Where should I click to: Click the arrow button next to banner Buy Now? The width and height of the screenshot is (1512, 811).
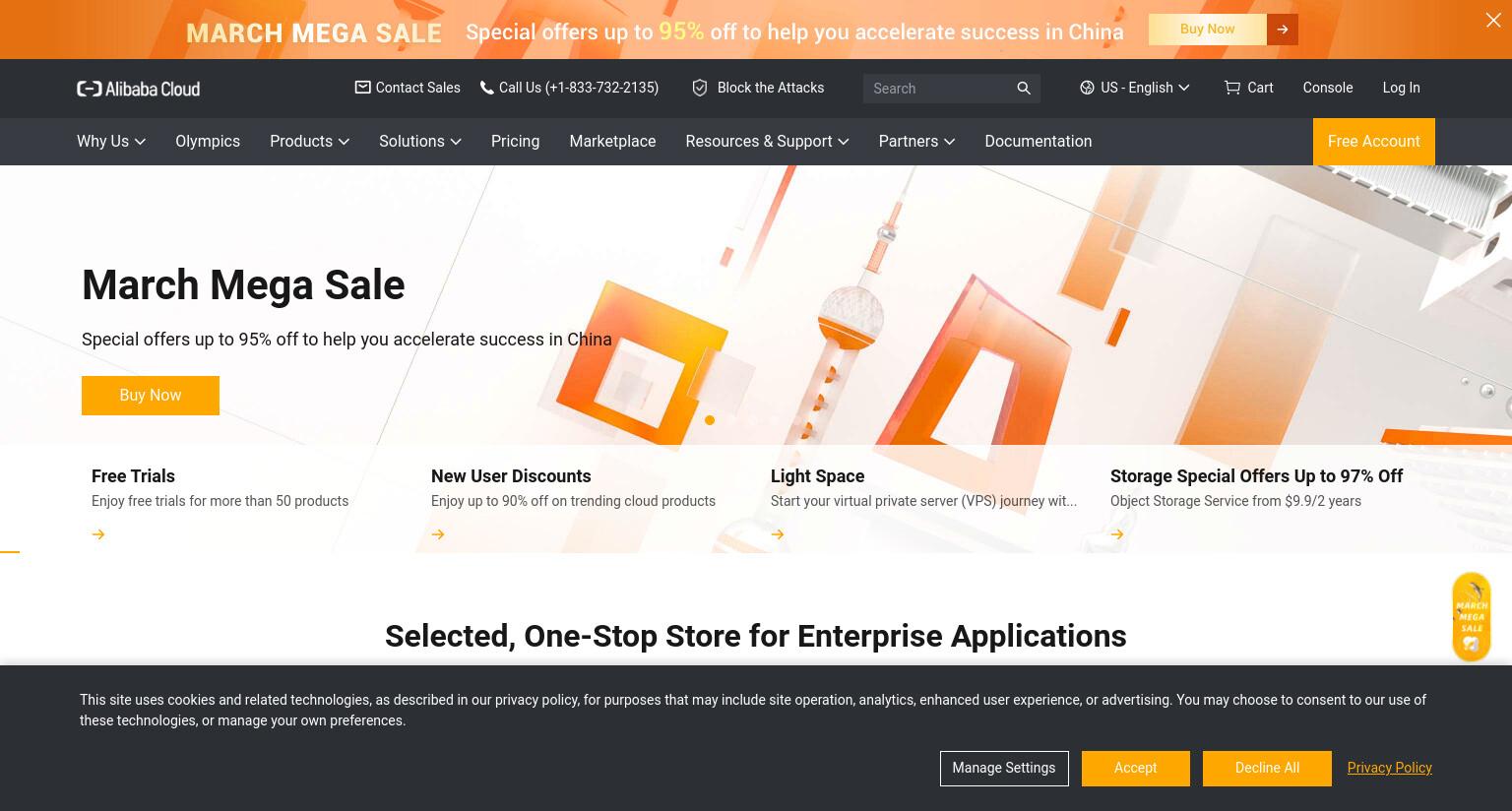click(1283, 30)
